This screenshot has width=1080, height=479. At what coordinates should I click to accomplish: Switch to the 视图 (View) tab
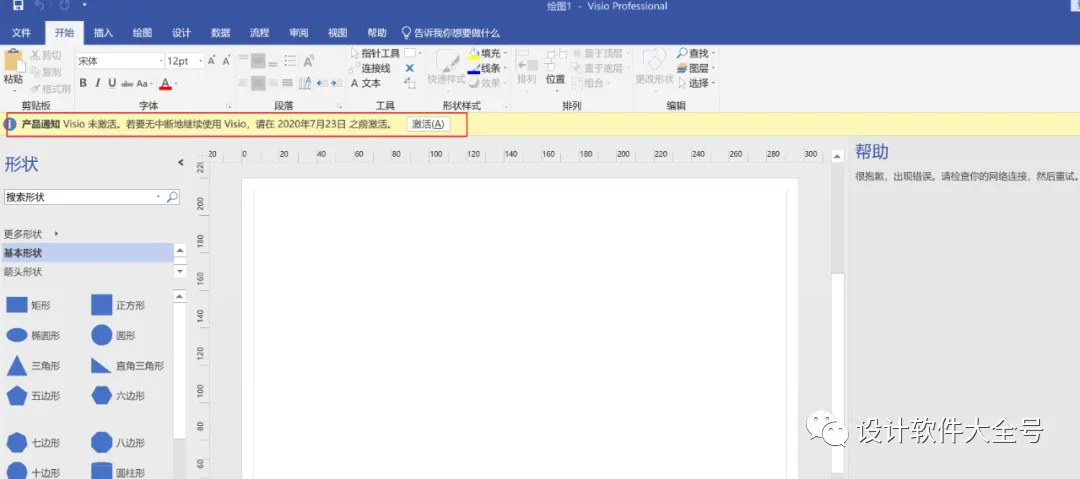[x=338, y=33]
